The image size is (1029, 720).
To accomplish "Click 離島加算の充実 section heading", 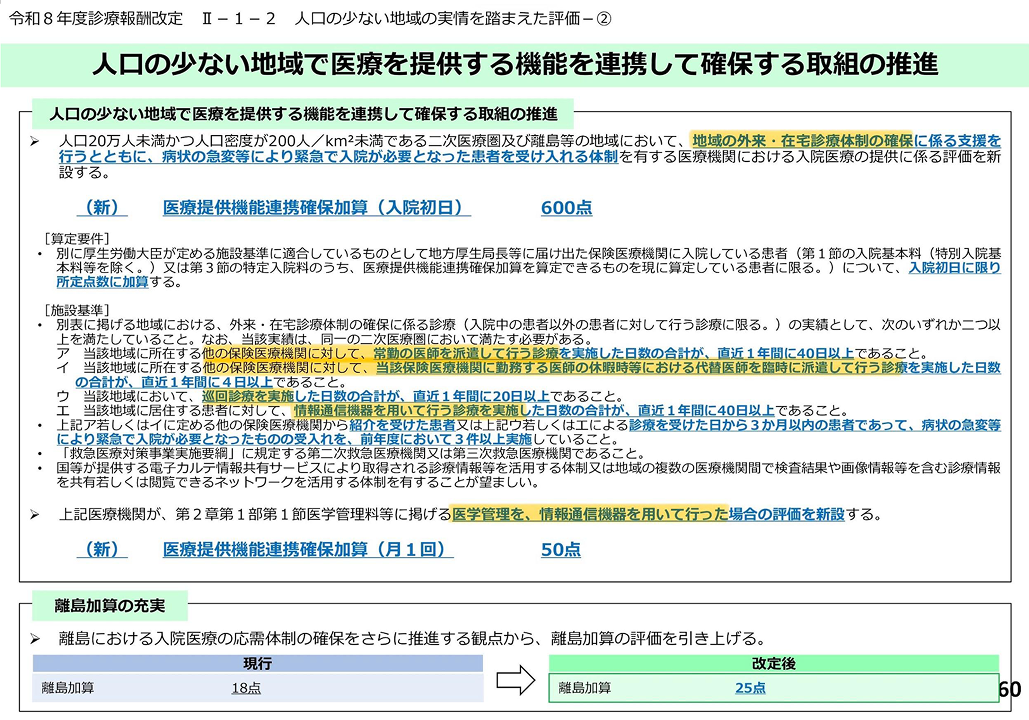I will (110, 605).
